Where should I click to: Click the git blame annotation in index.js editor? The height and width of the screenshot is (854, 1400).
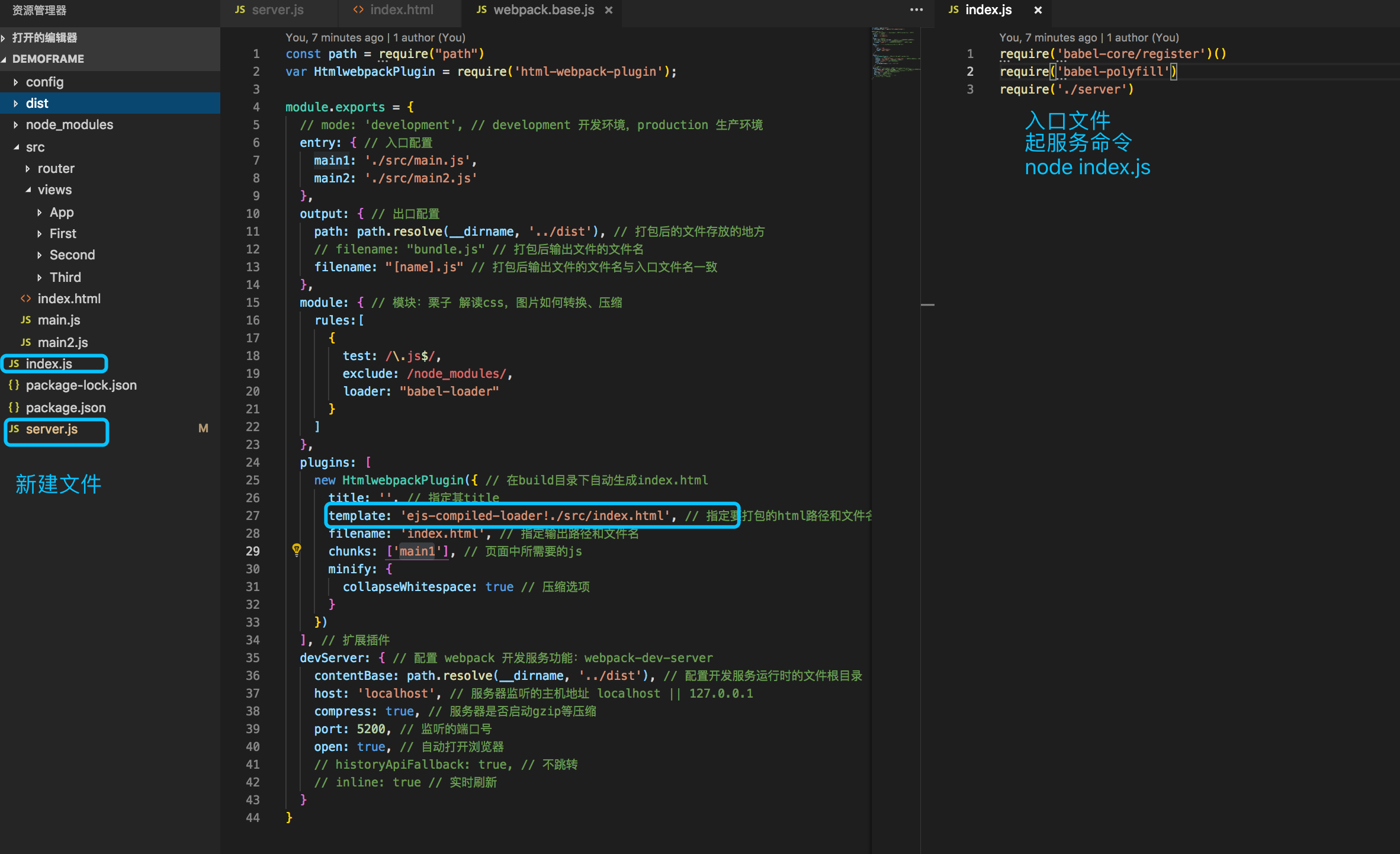pyautogui.click(x=1089, y=37)
